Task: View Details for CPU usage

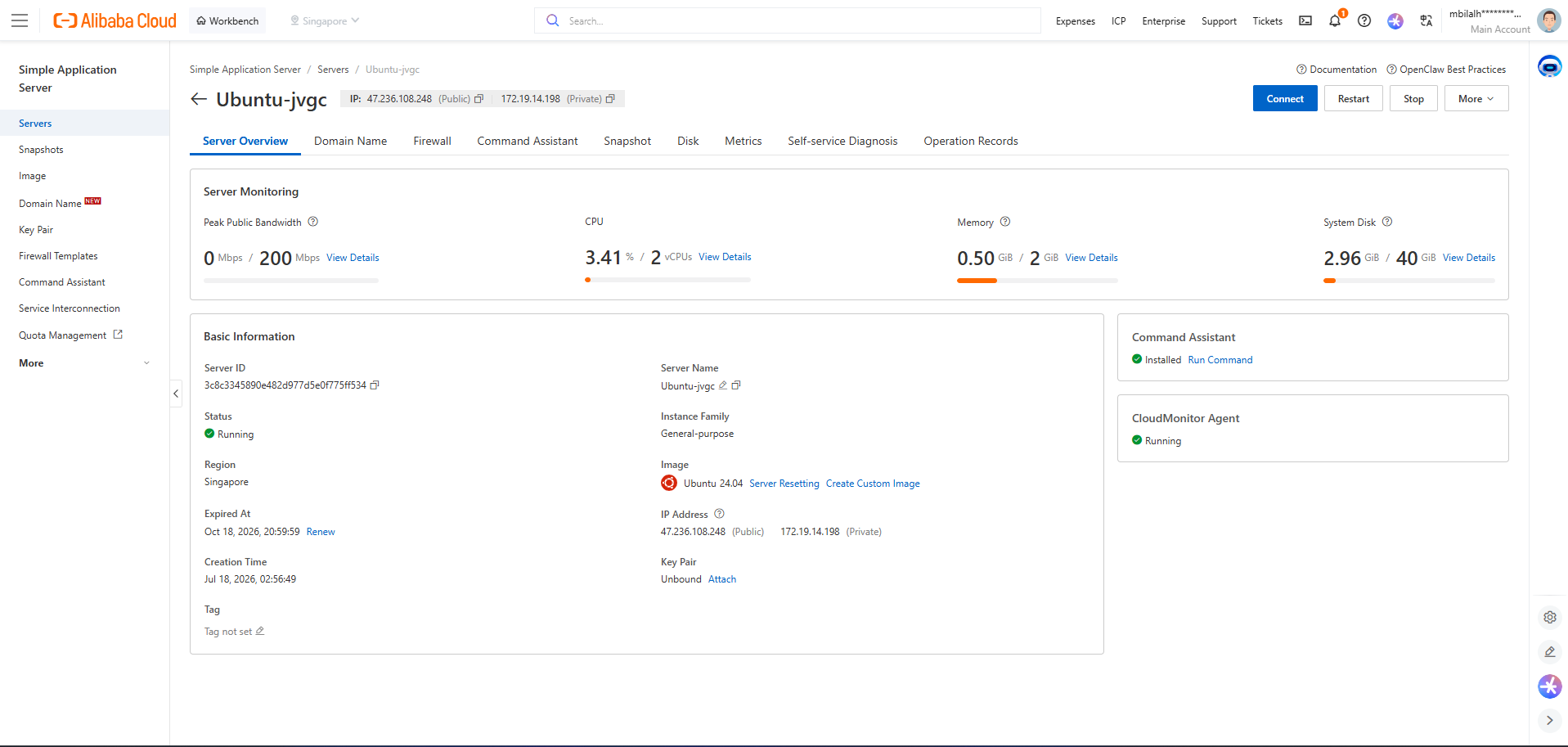Action: click(x=725, y=257)
